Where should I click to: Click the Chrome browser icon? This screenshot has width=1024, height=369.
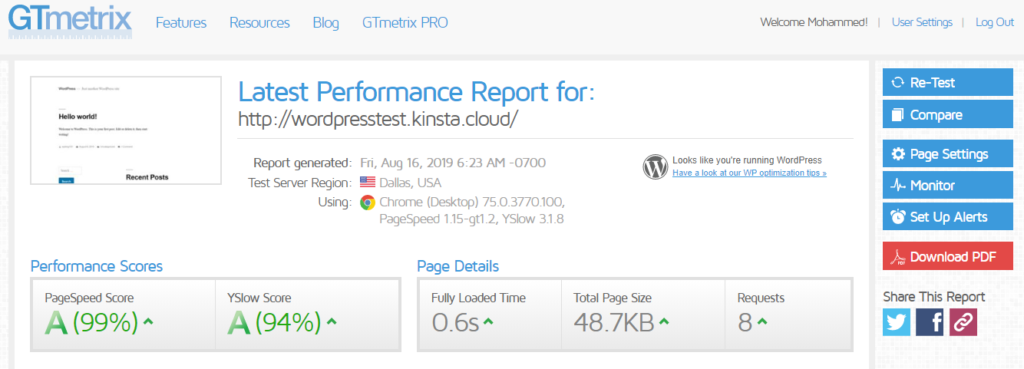(x=367, y=202)
